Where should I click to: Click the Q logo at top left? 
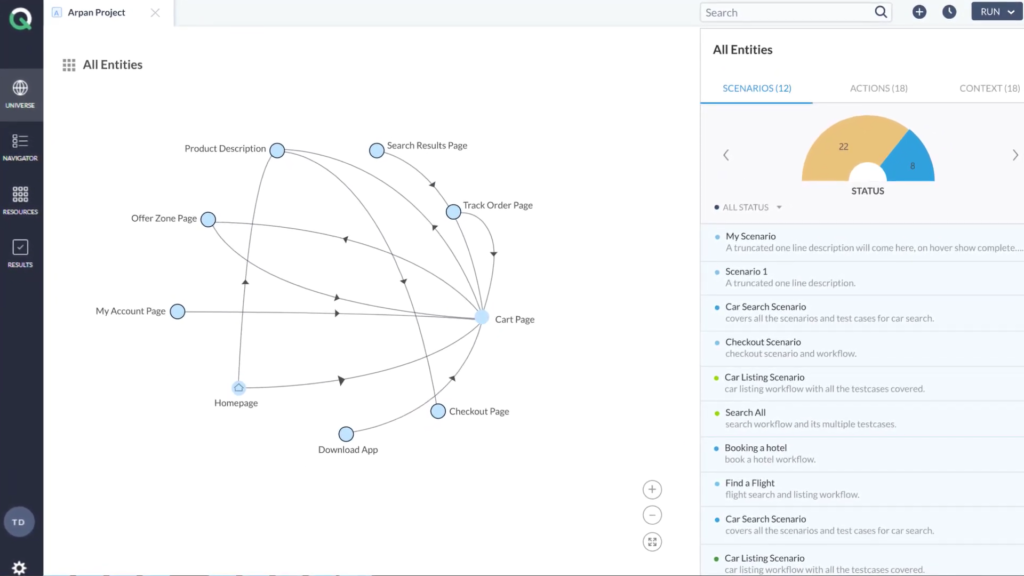(x=20, y=17)
